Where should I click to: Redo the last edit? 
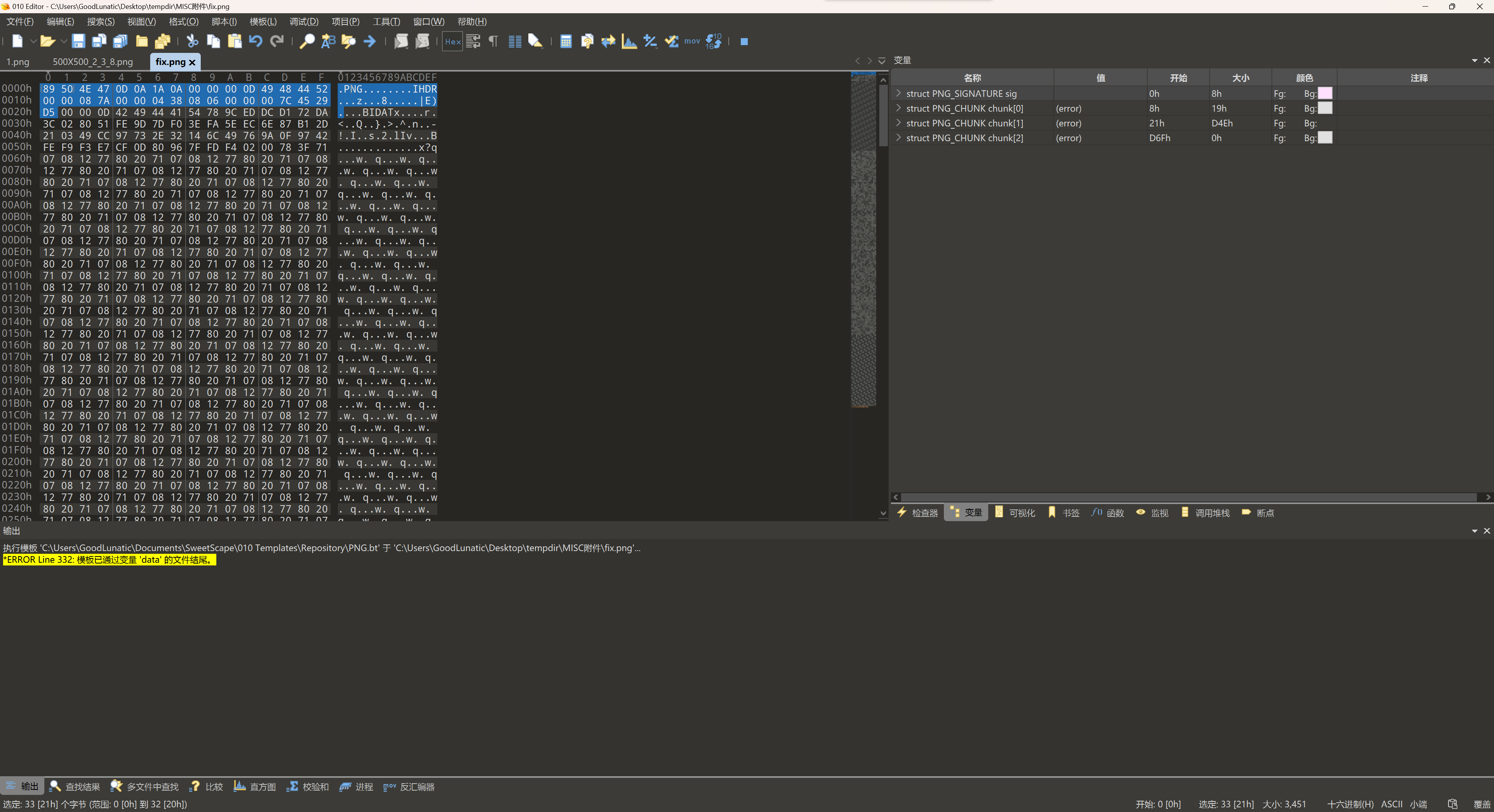[x=277, y=41]
